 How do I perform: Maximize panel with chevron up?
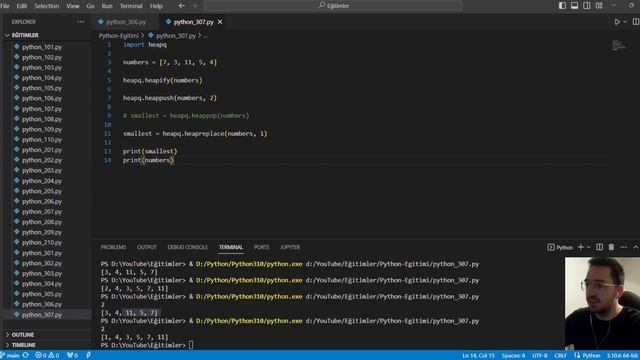(636, 247)
